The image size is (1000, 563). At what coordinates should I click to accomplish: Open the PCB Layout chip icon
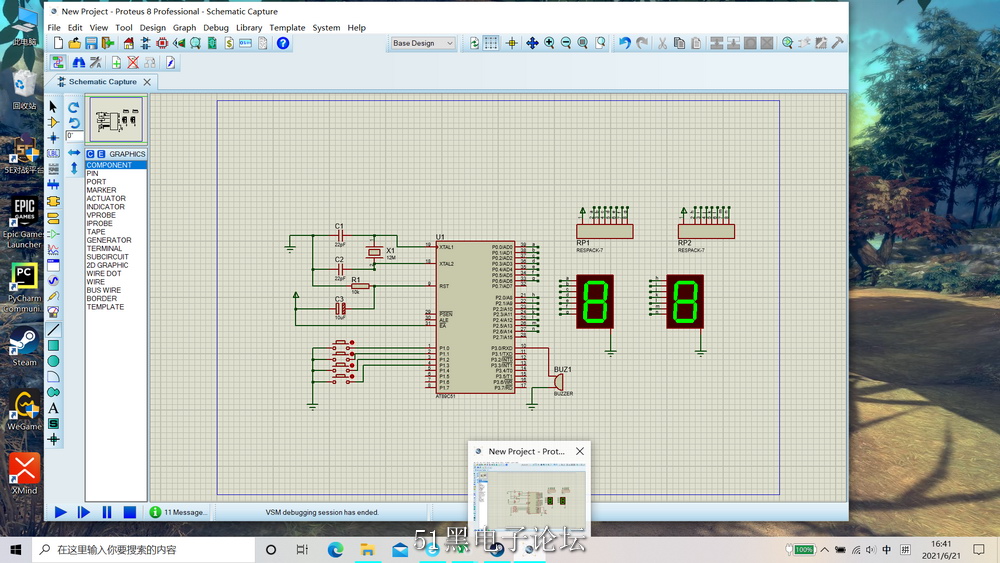click(162, 43)
